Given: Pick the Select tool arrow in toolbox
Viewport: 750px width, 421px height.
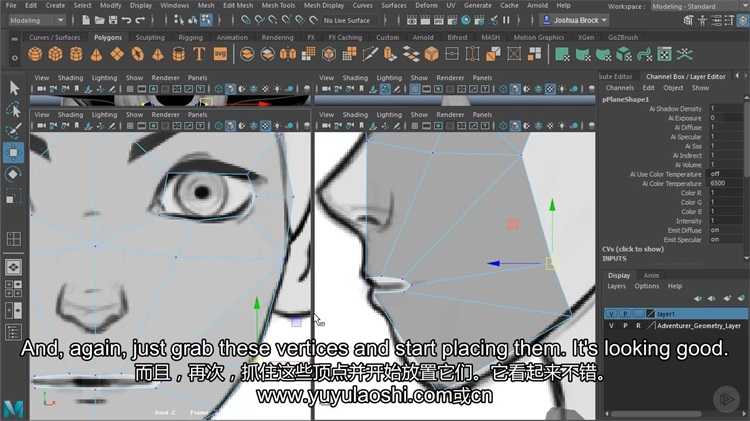Looking at the screenshot, I should pyautogui.click(x=14, y=88).
